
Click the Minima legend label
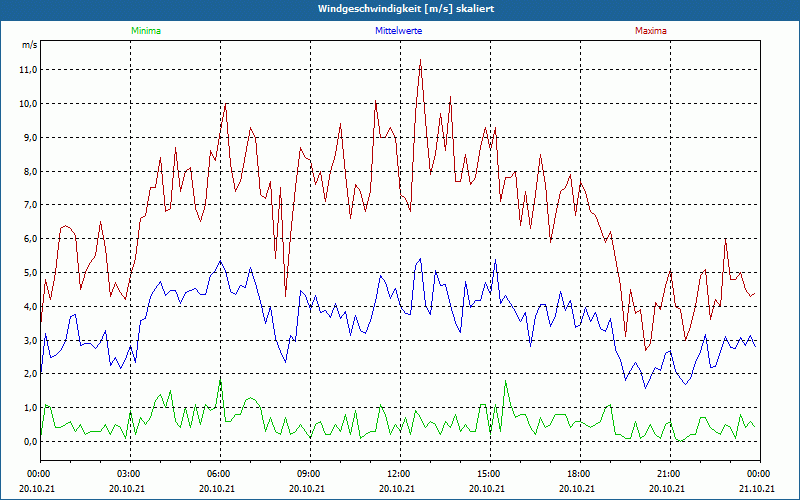[x=146, y=31]
